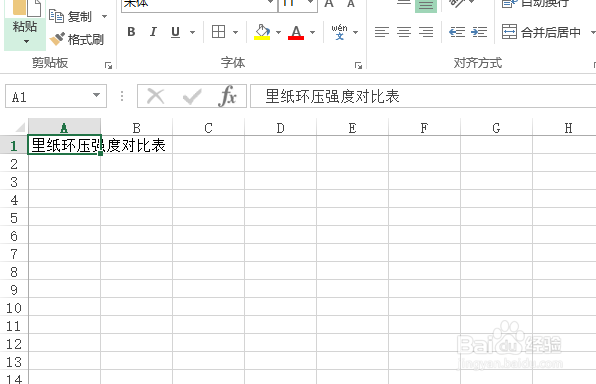
Task: Expand the Underline style dropdown
Action: (193, 33)
